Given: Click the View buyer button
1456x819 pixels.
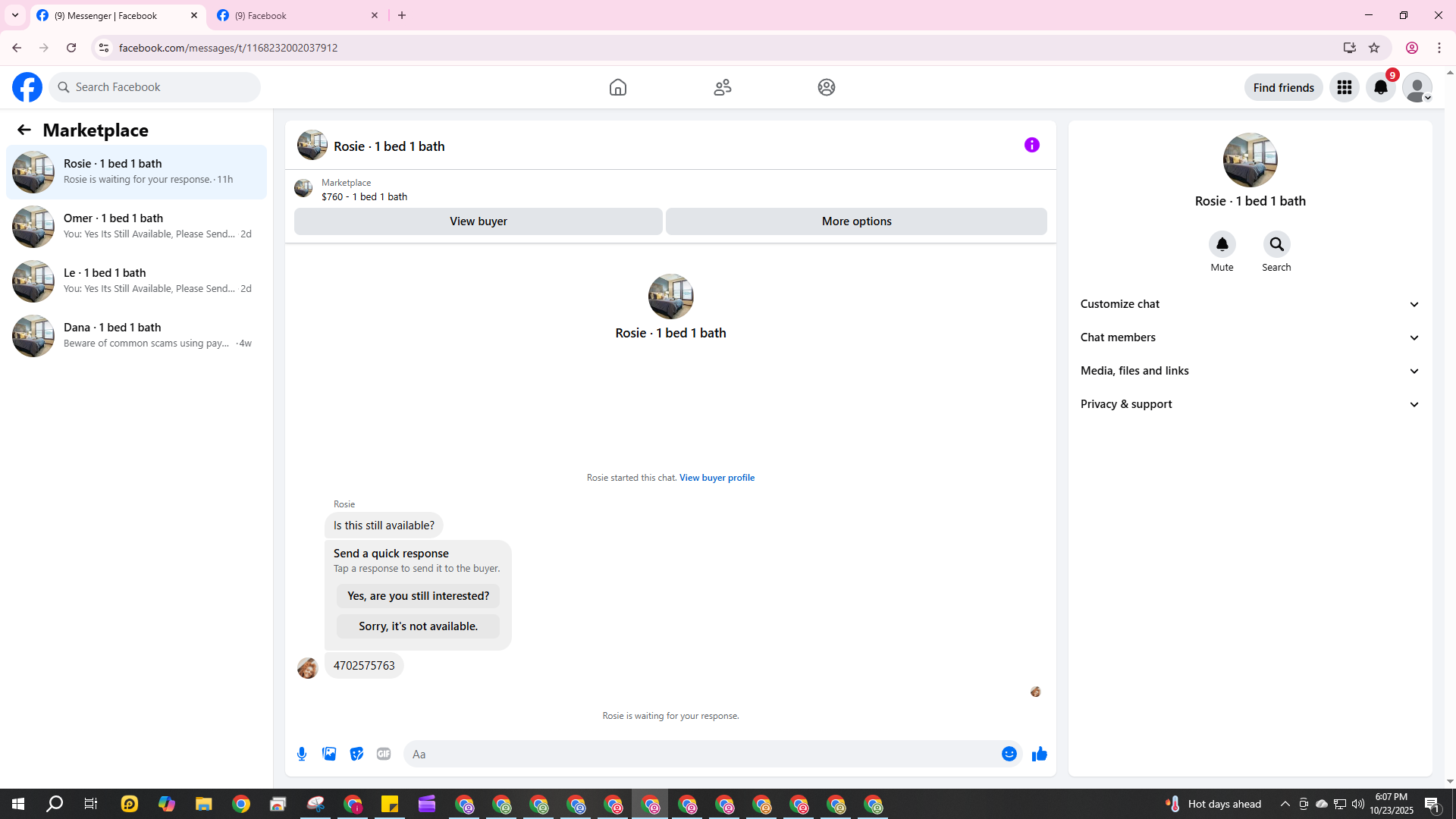Looking at the screenshot, I should click(x=478, y=221).
